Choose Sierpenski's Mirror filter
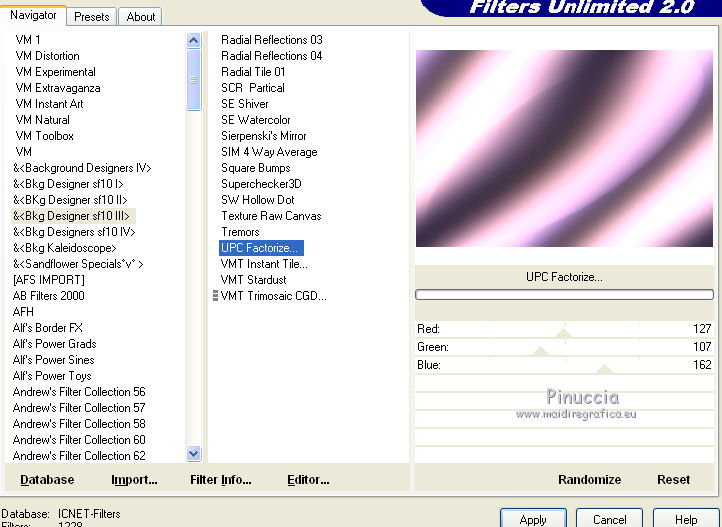The width and height of the screenshot is (722, 527). (x=263, y=136)
